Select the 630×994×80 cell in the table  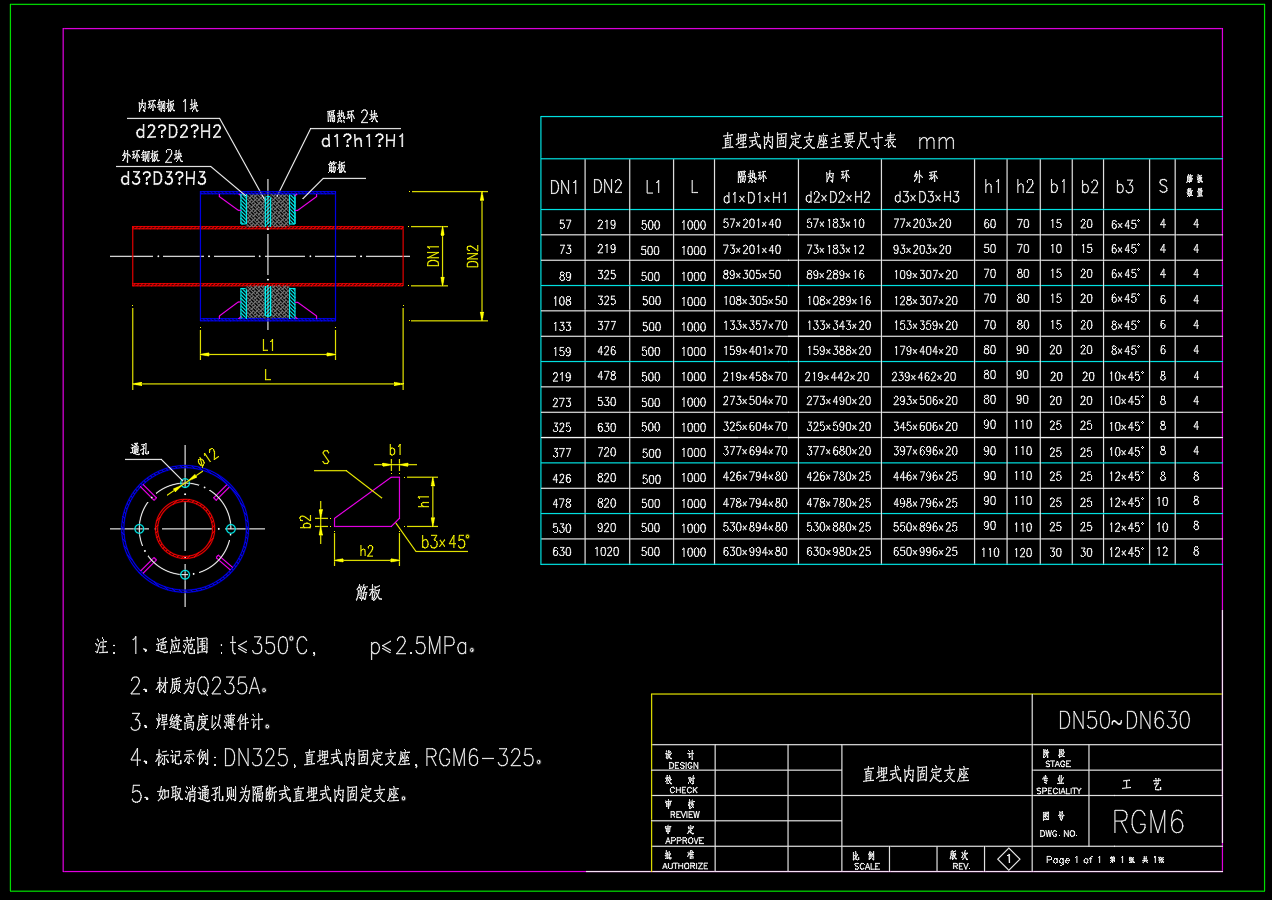754,552
